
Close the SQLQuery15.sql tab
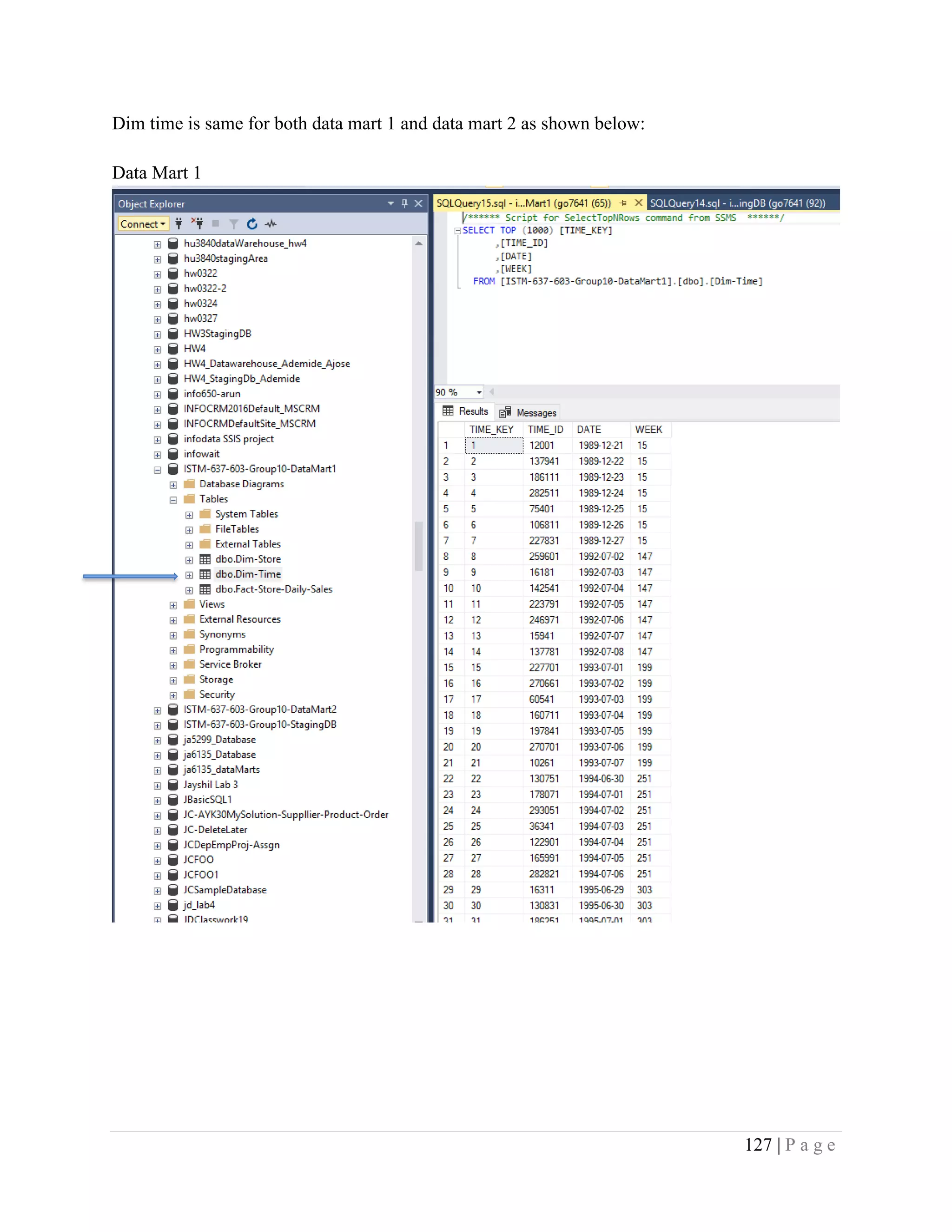638,203
